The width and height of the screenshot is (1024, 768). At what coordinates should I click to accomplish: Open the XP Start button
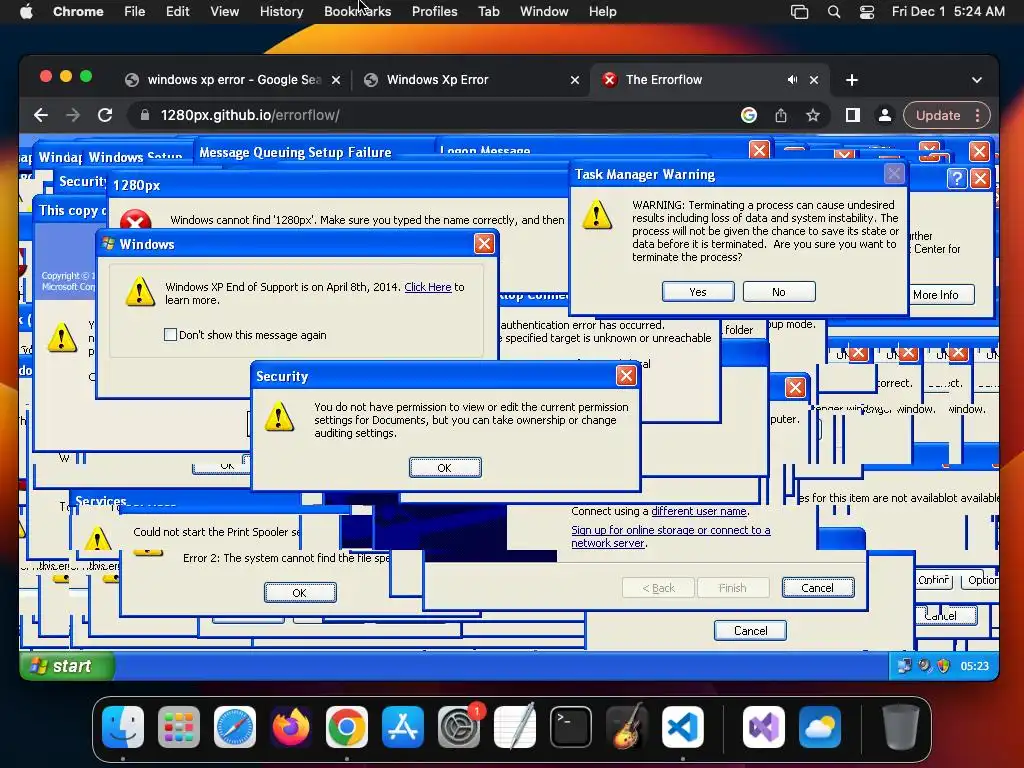[x=67, y=666]
